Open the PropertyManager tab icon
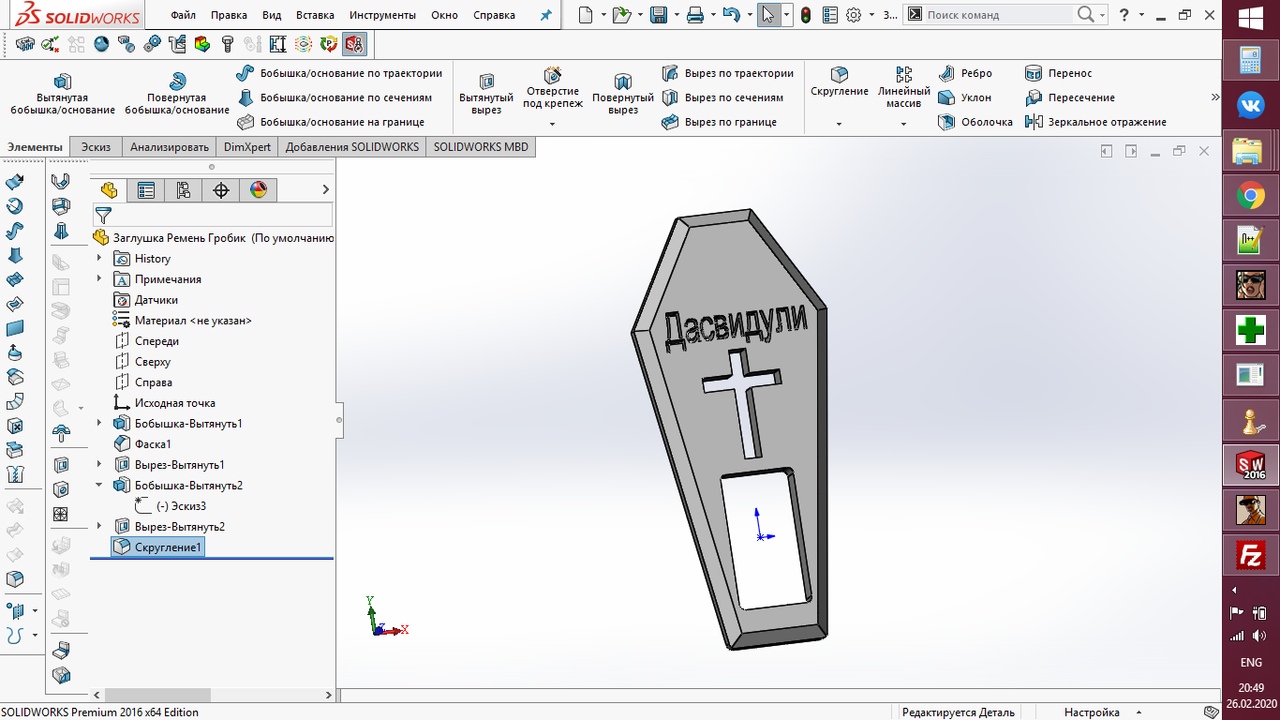Screen dimensions: 1280x720 tap(146, 190)
